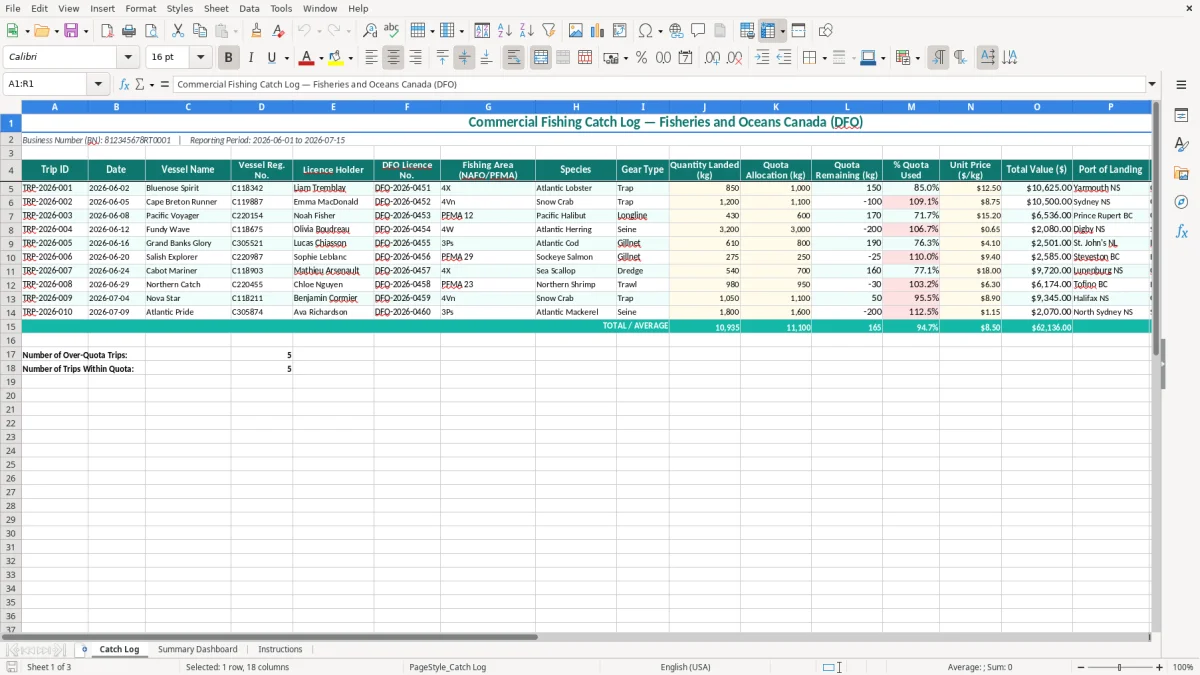Expand the Font Color dropdown arrow
Viewport: 1200px width, 675px height.
point(321,58)
